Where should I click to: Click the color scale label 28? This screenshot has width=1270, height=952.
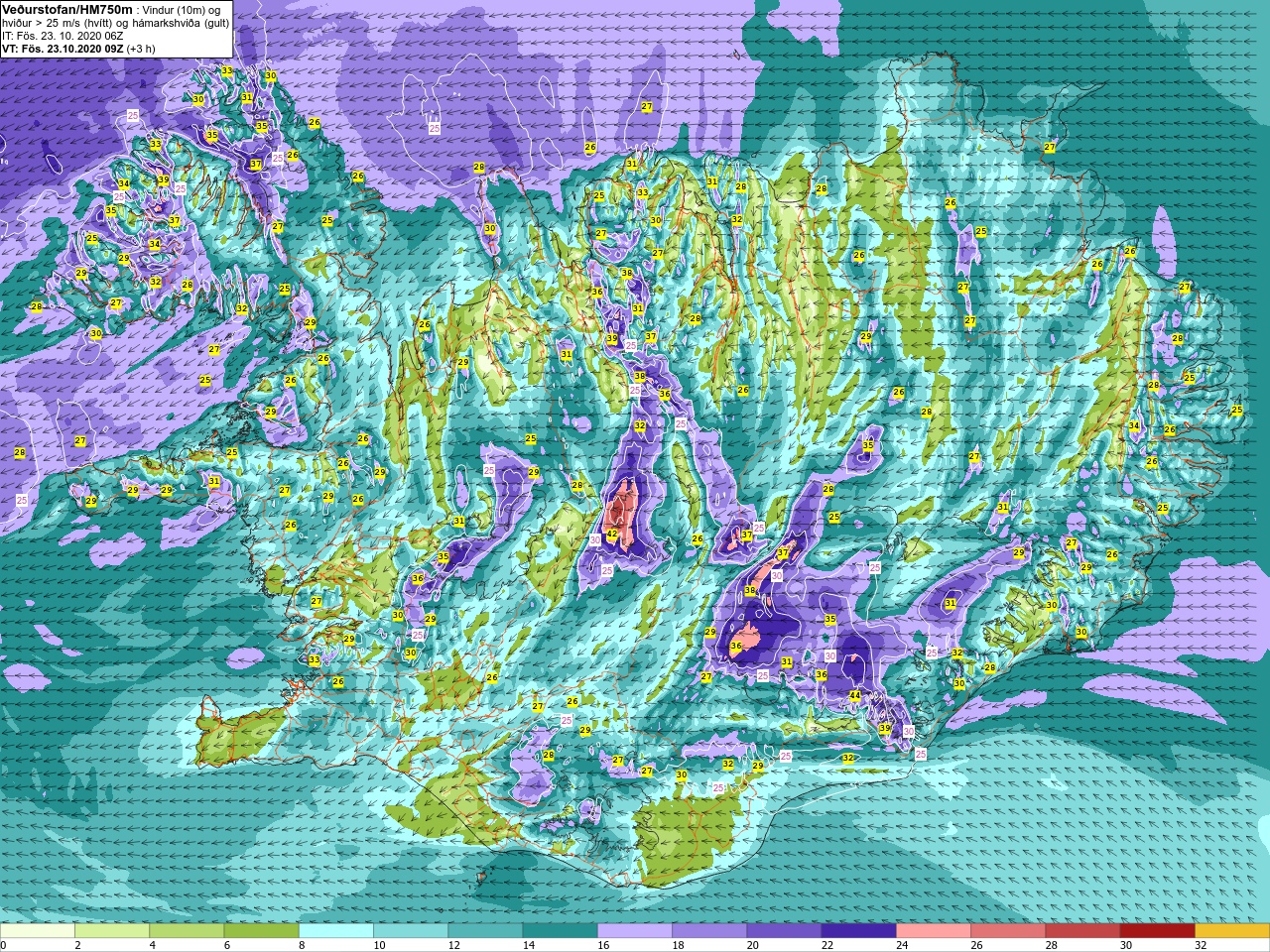pyautogui.click(x=1051, y=945)
